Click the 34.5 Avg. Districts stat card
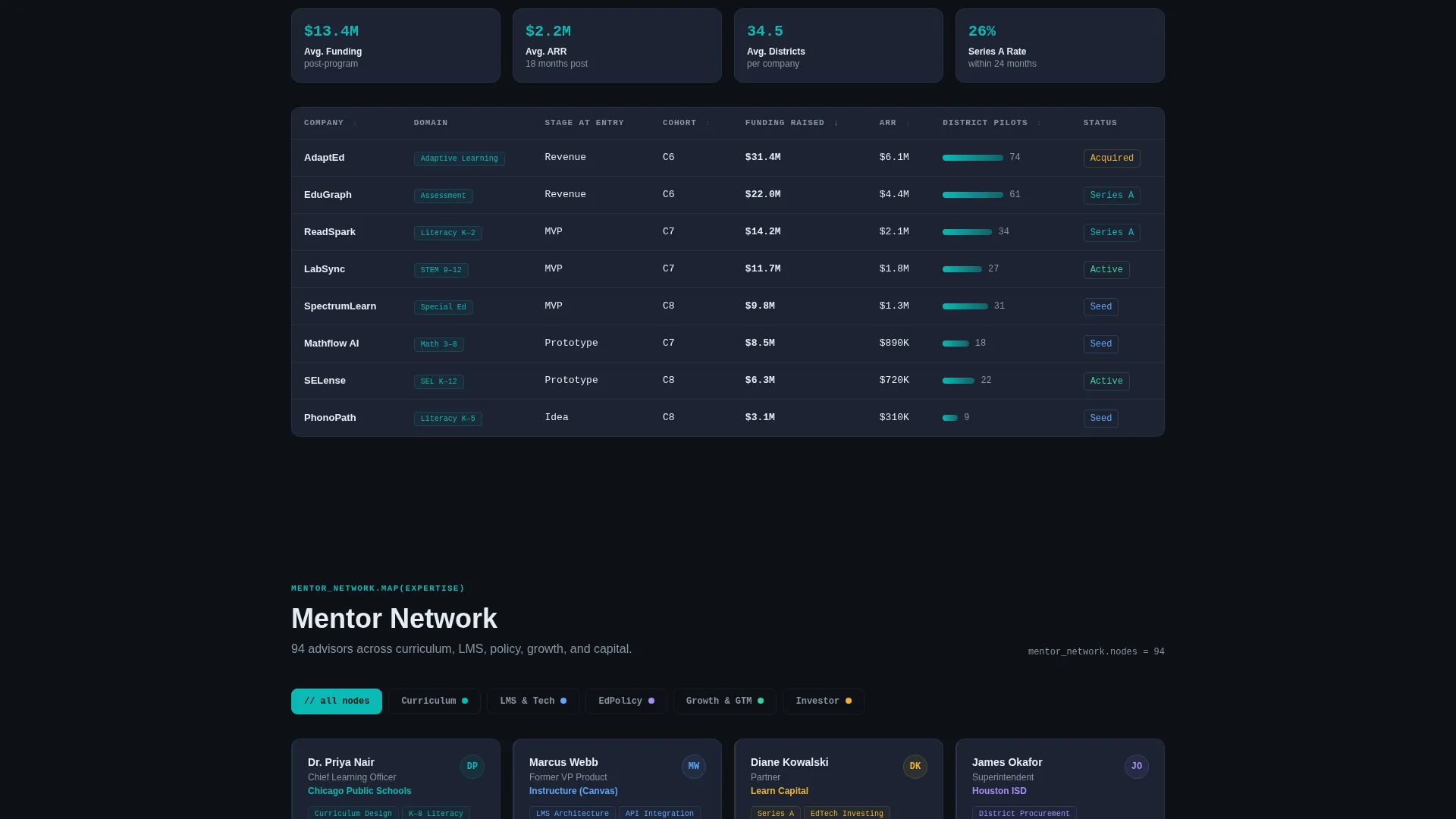Screen dimensions: 1456x819 point(839,45)
